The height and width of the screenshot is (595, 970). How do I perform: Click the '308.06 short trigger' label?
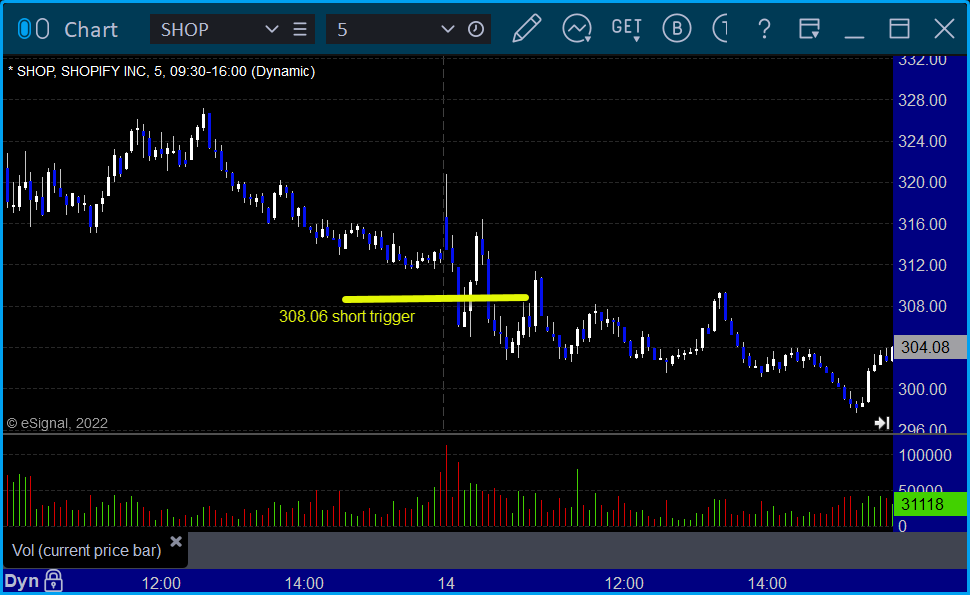347,317
